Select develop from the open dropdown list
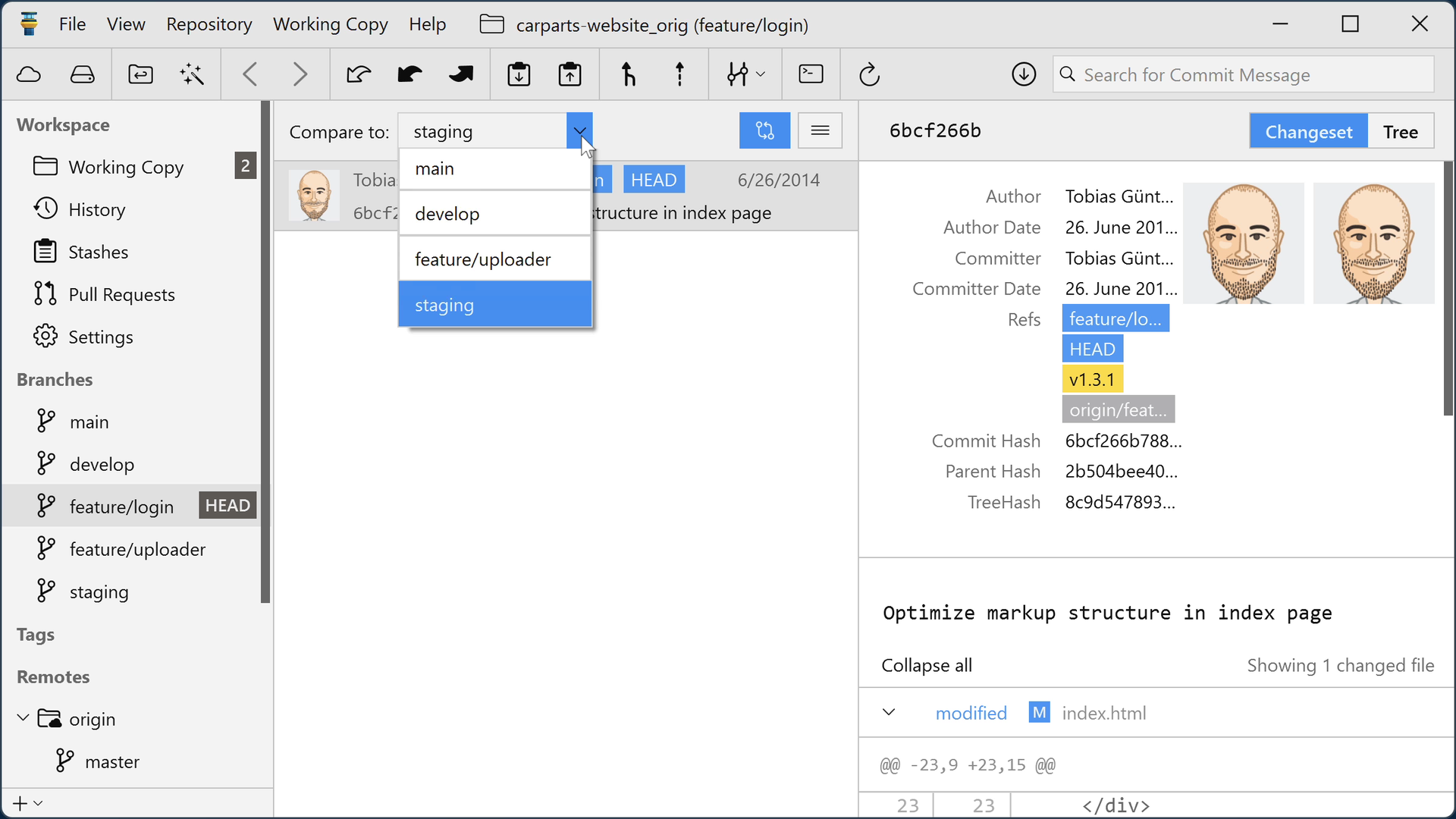Viewport: 1456px width, 819px height. point(447,213)
